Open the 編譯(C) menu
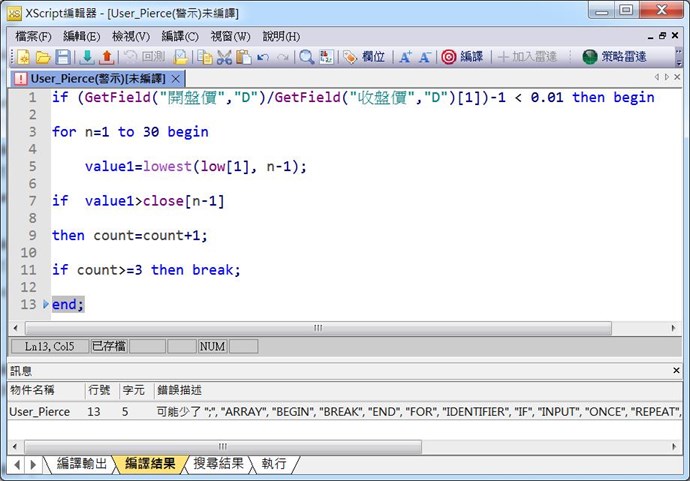Screen dimensions: 690x481 click(180, 36)
